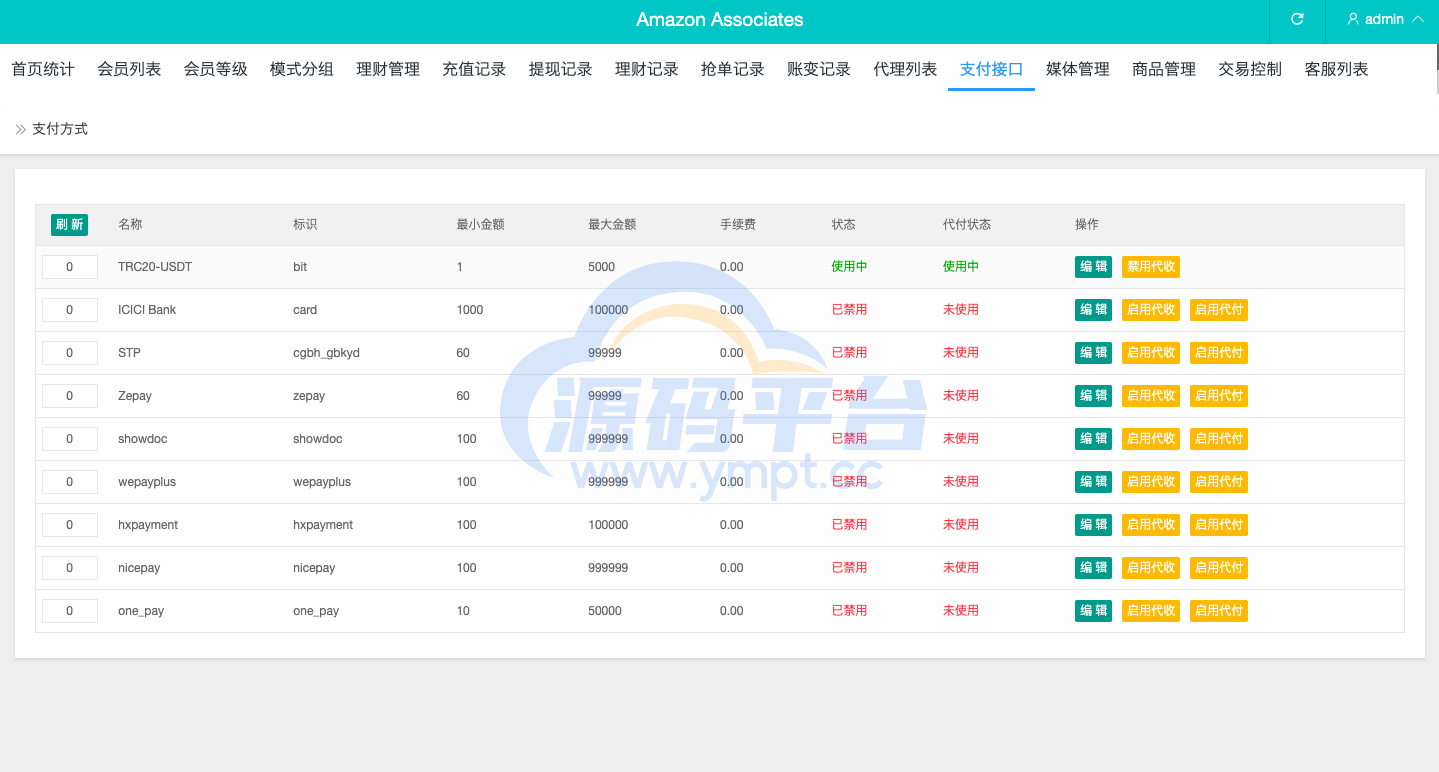Click sort field for nicepay row

coord(70,568)
